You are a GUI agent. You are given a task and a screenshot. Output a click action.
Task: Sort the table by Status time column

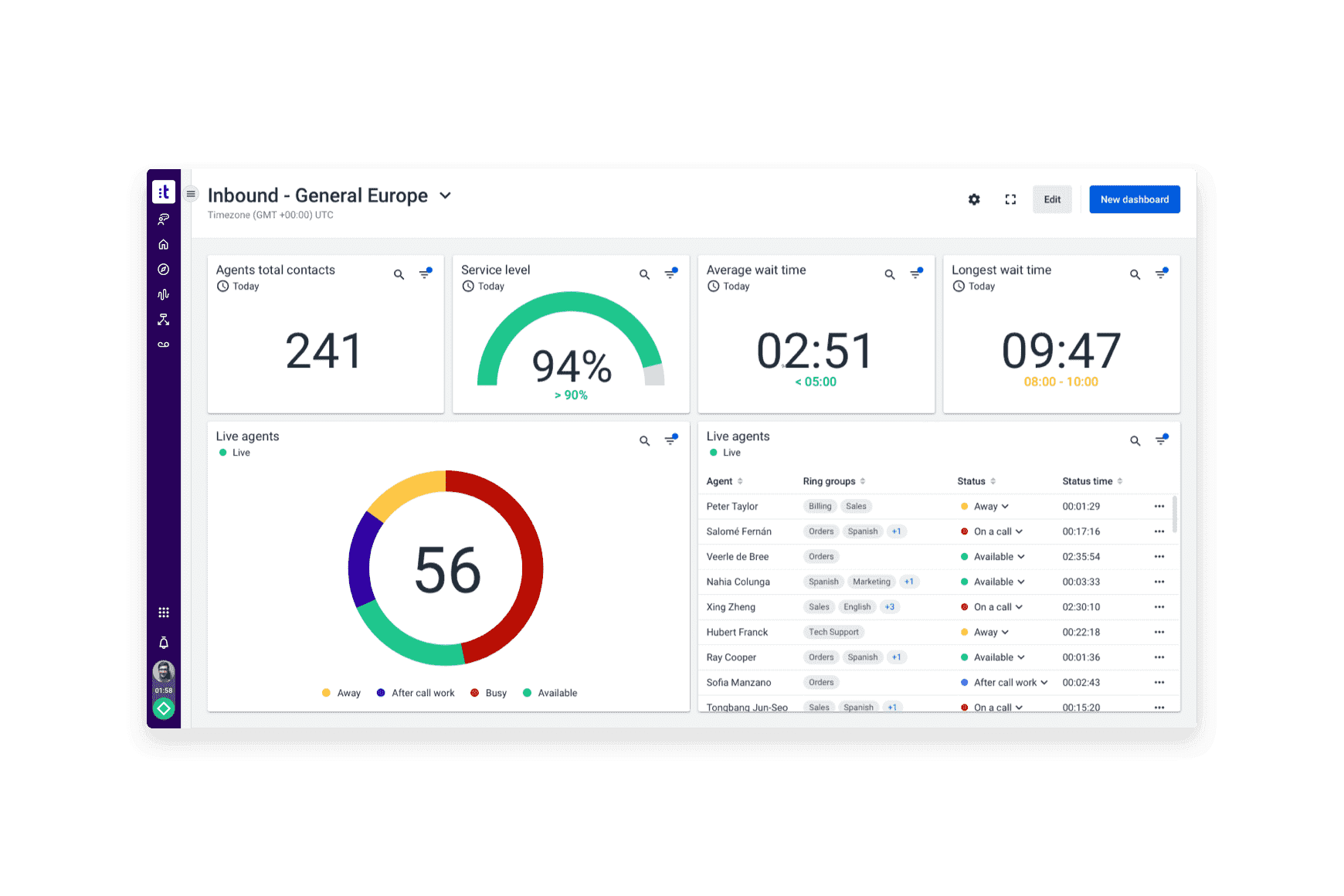[1121, 480]
